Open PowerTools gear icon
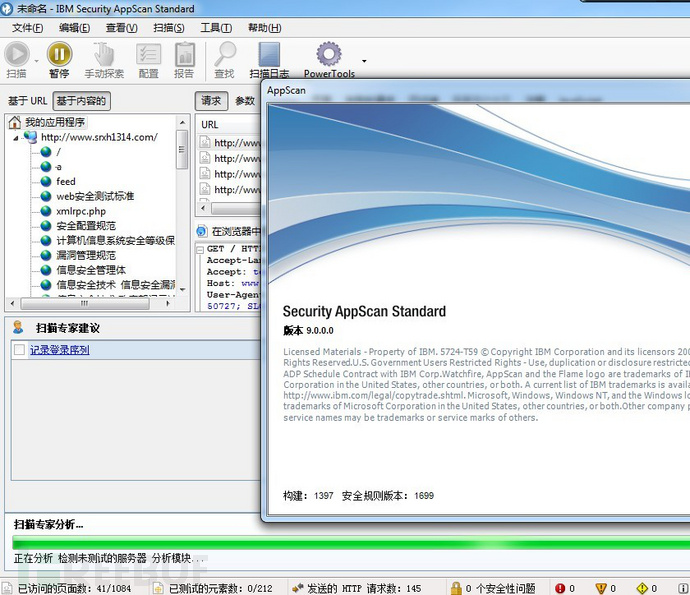Screen dimensions: 690x595 (x=329, y=54)
